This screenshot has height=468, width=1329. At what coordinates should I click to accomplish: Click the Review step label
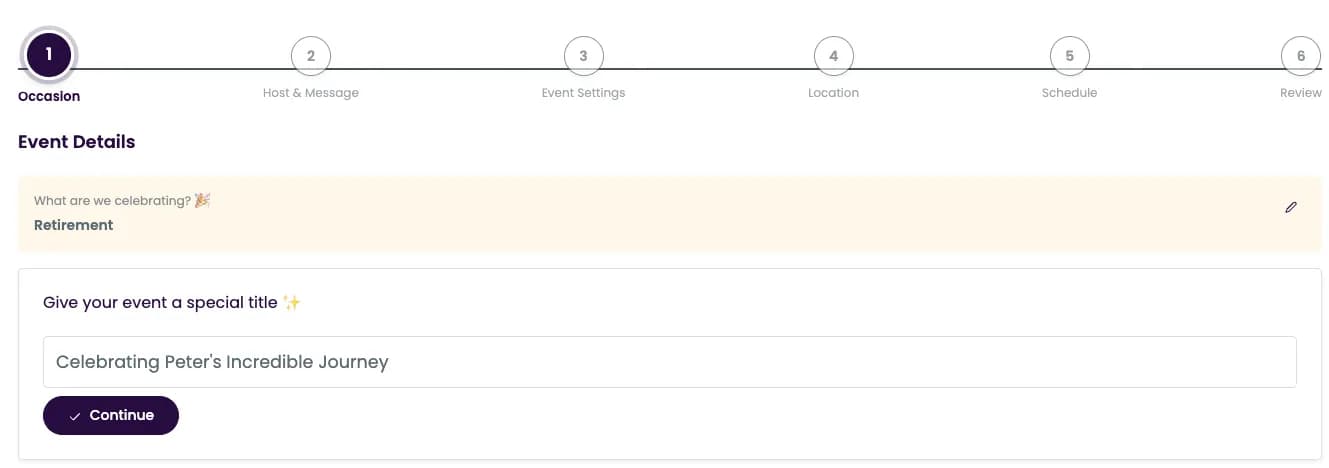point(1300,93)
